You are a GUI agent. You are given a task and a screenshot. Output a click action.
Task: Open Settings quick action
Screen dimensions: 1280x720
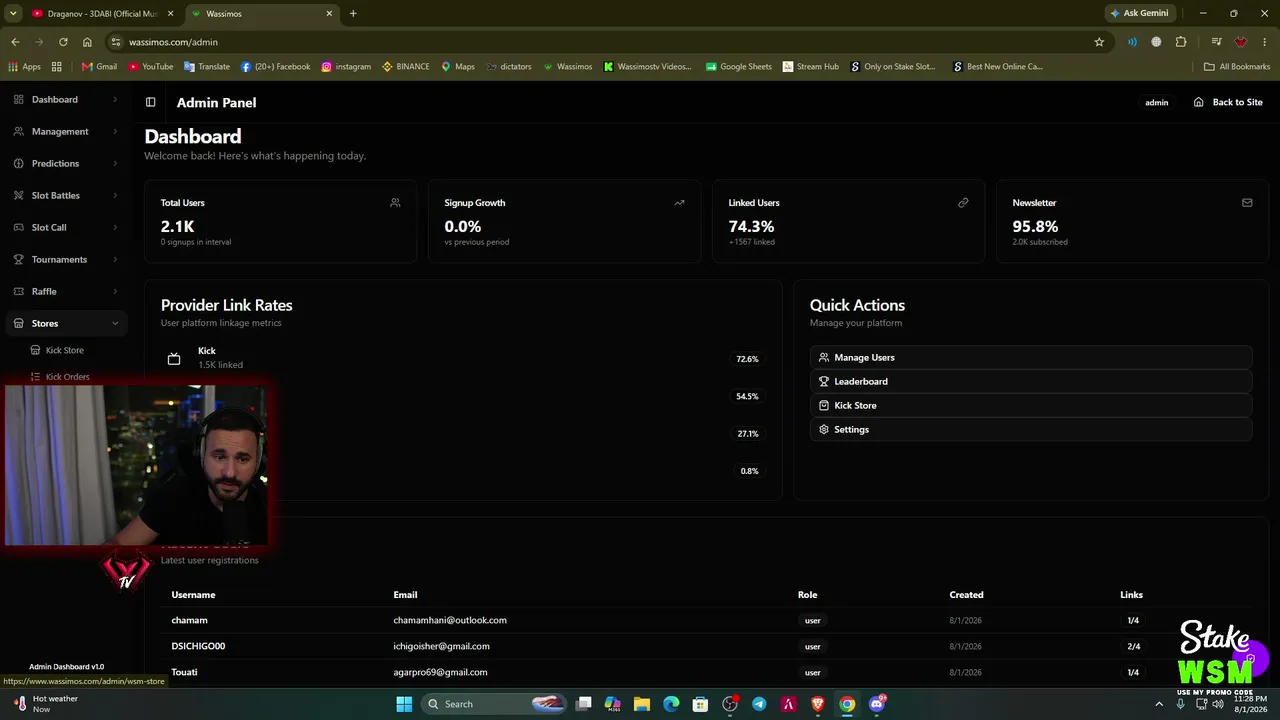pos(1031,429)
